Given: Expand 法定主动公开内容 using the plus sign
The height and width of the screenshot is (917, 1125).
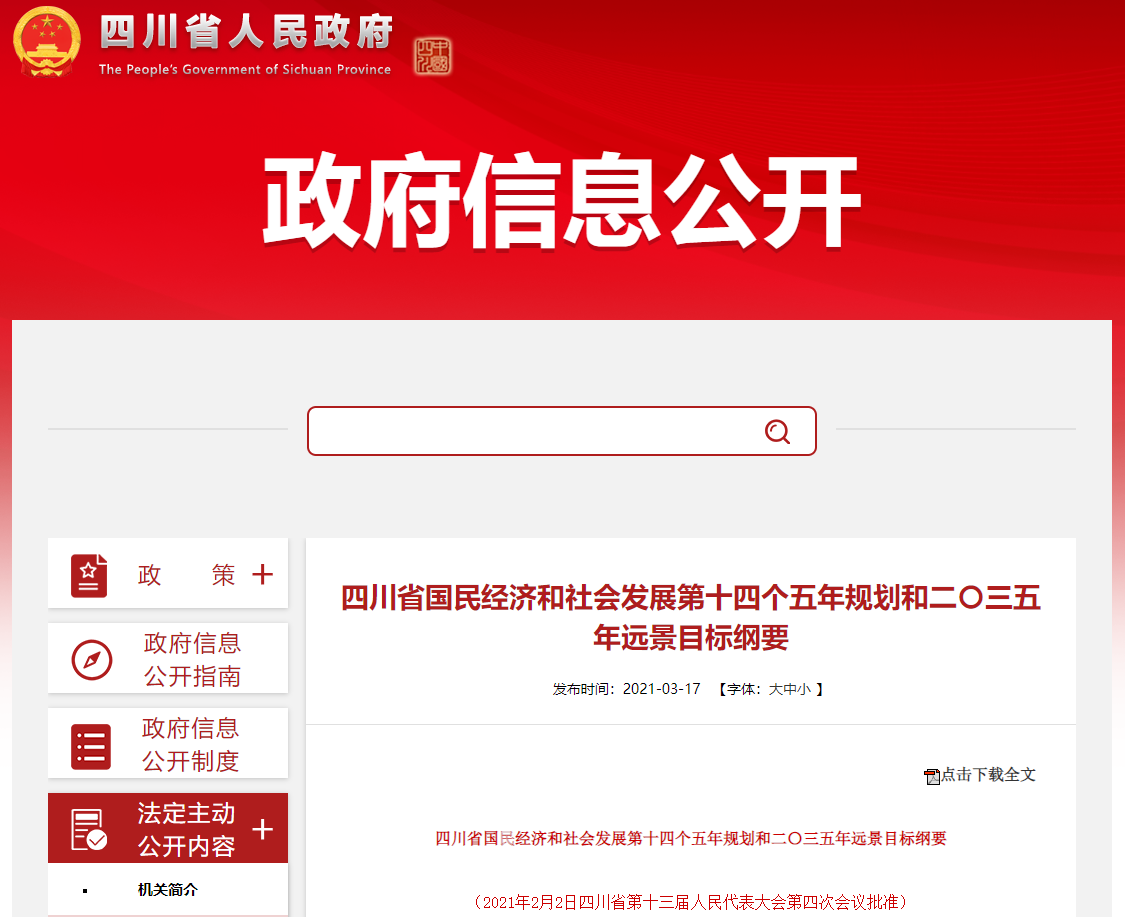Looking at the screenshot, I should coord(262,830).
